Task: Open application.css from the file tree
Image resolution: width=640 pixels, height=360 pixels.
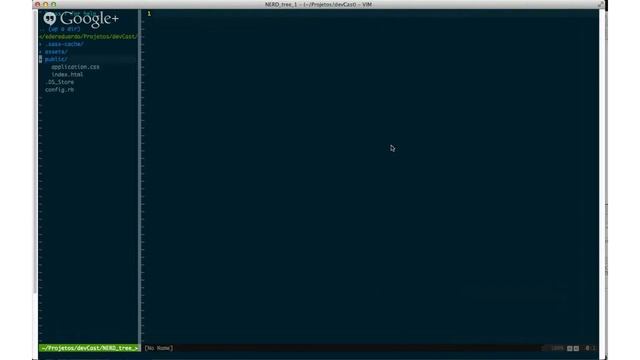Action: point(75,67)
